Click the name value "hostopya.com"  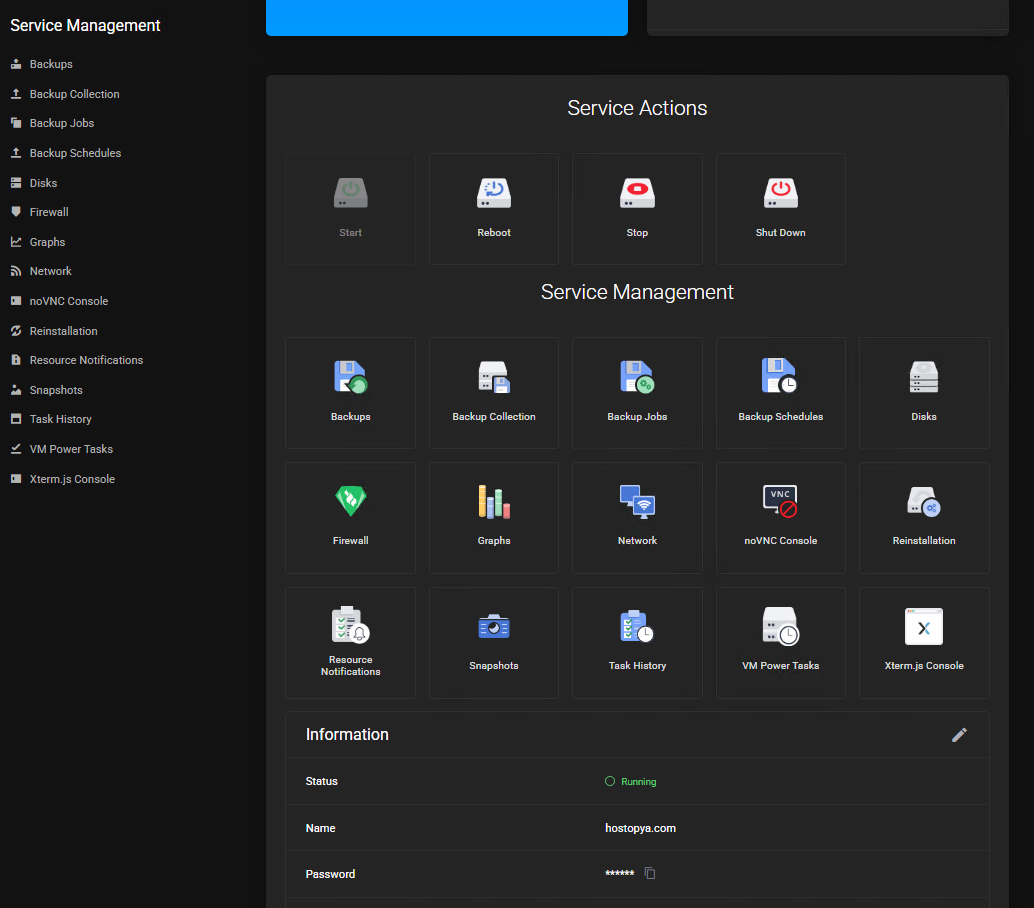tap(640, 828)
